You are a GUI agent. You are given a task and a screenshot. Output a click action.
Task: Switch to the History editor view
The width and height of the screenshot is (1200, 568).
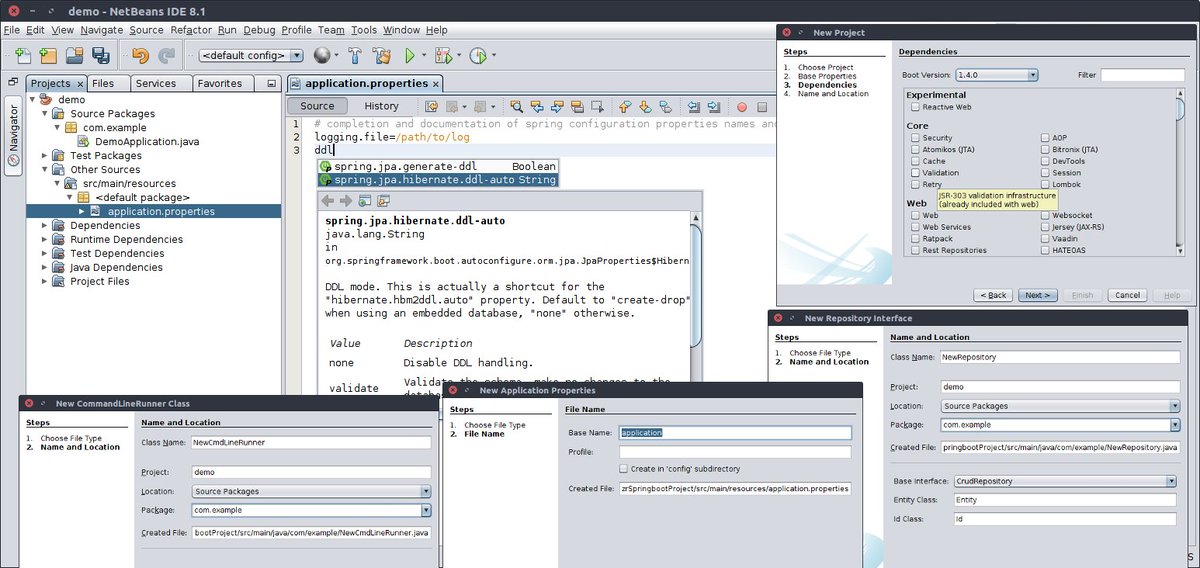click(381, 106)
